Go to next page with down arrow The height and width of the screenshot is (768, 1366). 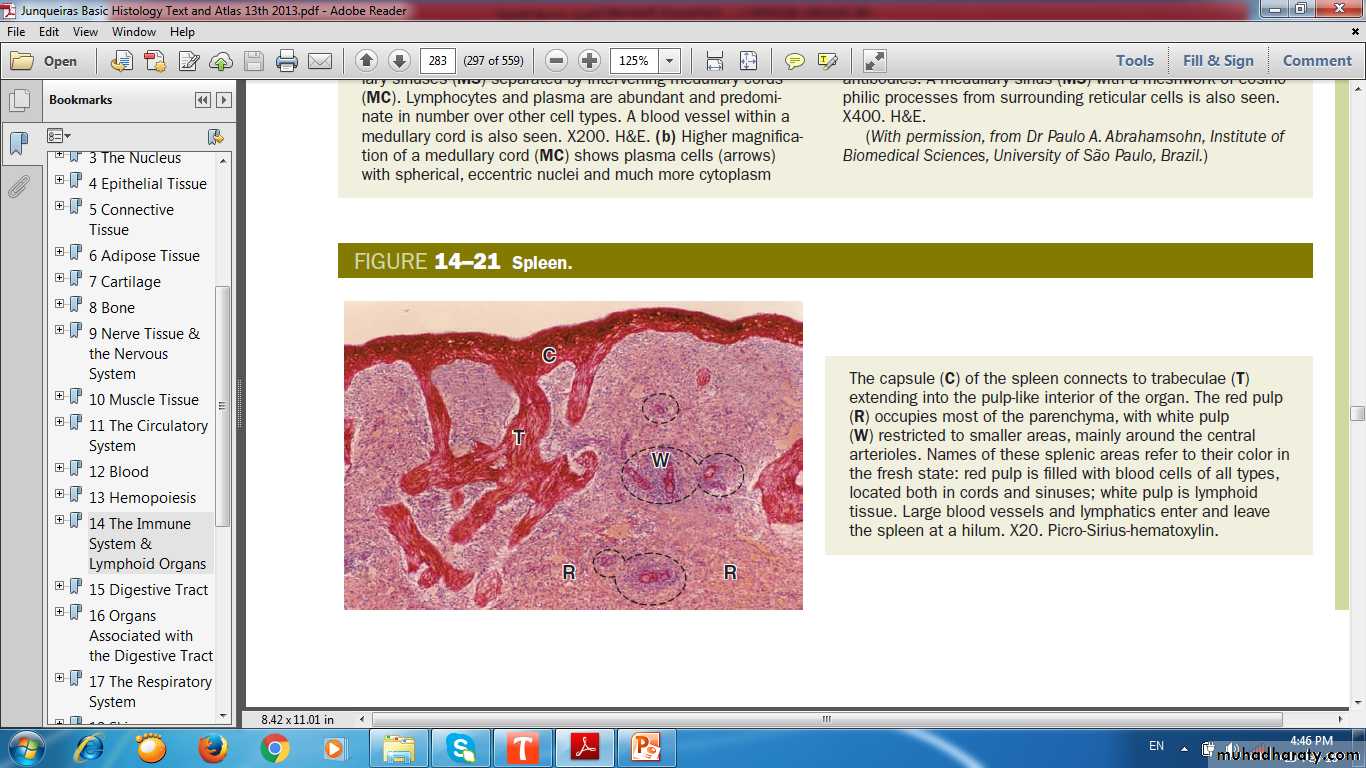pos(399,61)
